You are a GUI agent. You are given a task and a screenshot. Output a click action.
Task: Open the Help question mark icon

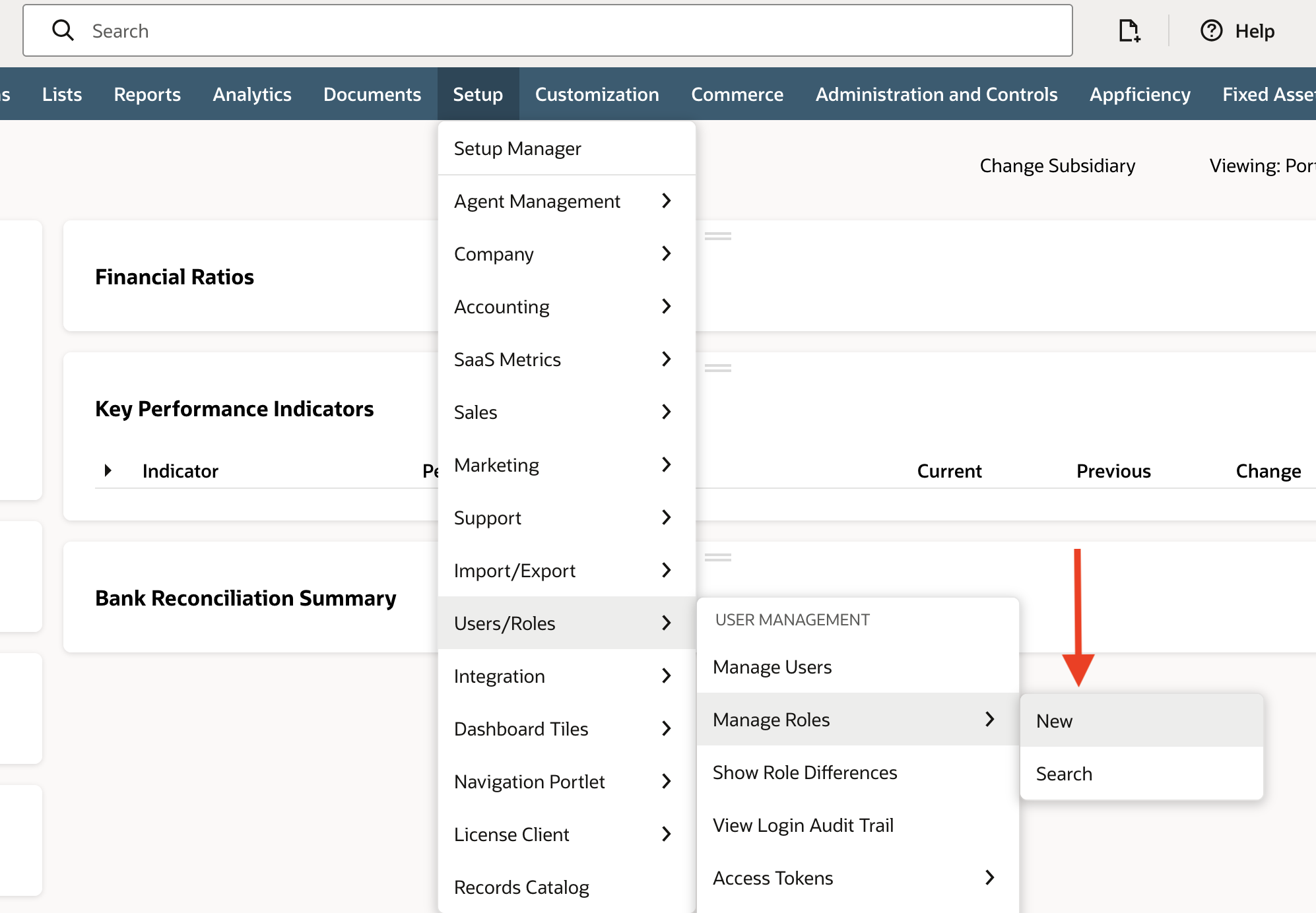(x=1211, y=30)
